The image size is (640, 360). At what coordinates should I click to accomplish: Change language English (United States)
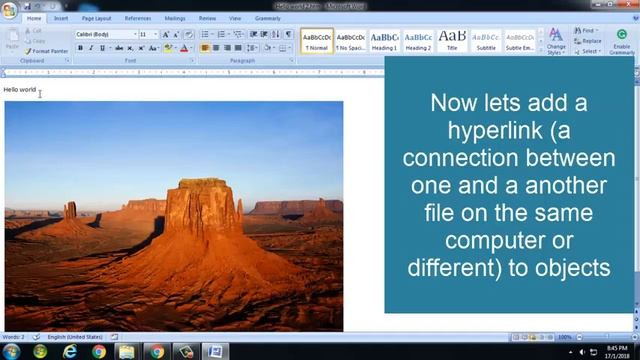[75, 337]
